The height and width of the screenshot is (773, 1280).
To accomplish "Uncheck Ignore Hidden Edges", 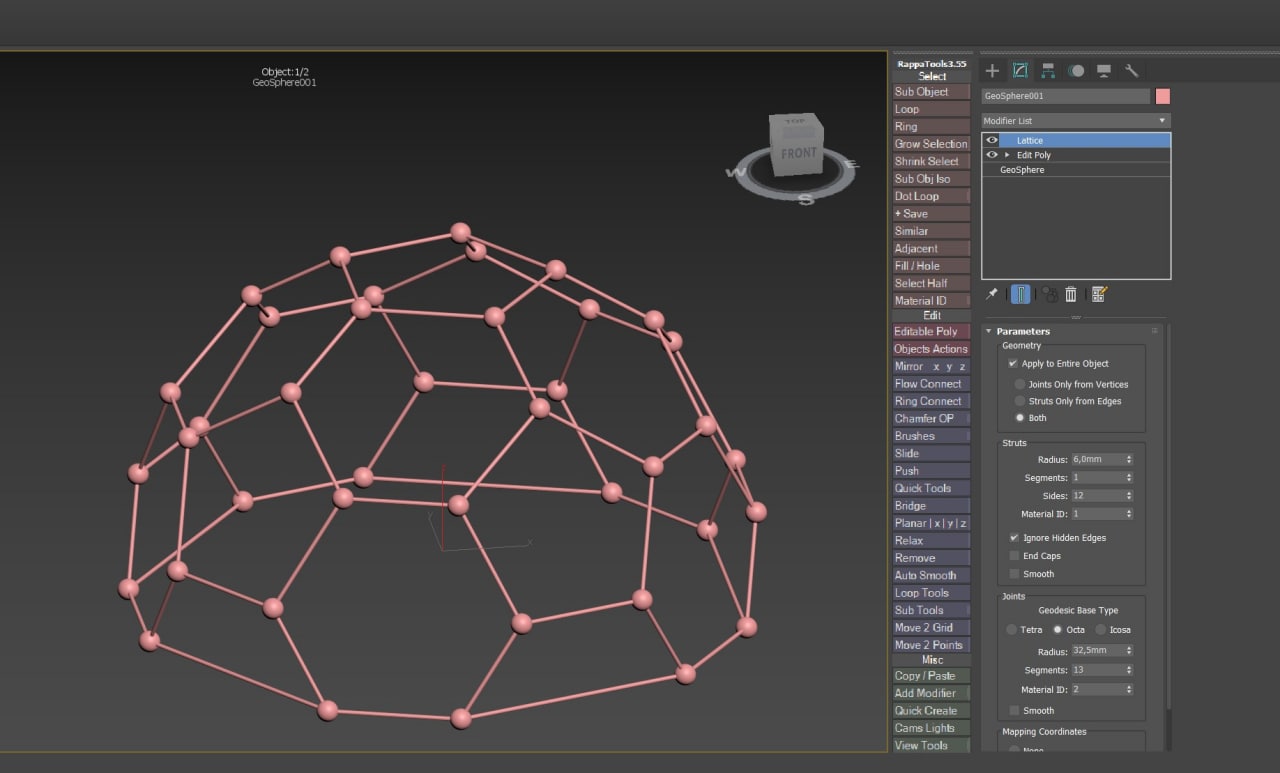I will (x=1013, y=538).
